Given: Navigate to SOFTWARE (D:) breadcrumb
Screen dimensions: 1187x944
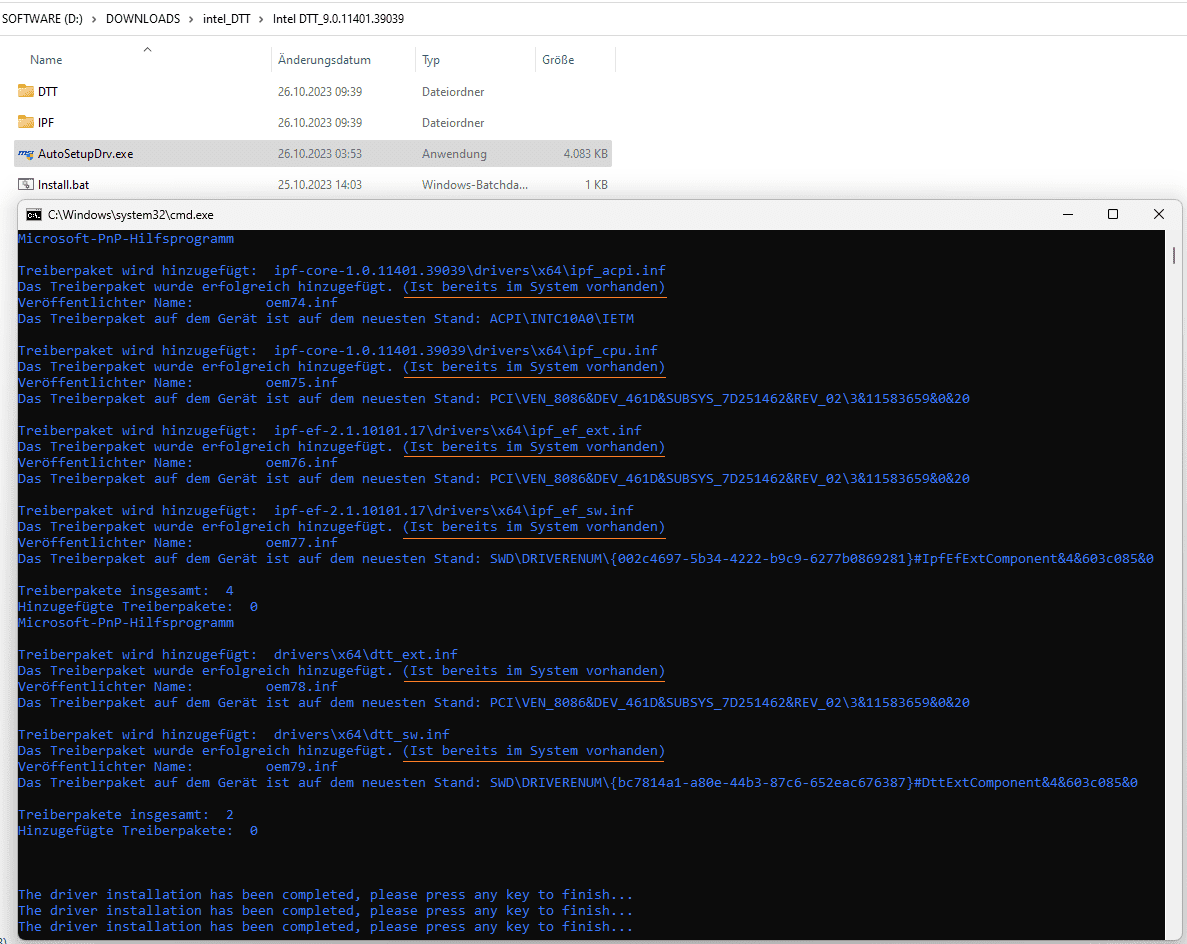Looking at the screenshot, I should pos(42,19).
